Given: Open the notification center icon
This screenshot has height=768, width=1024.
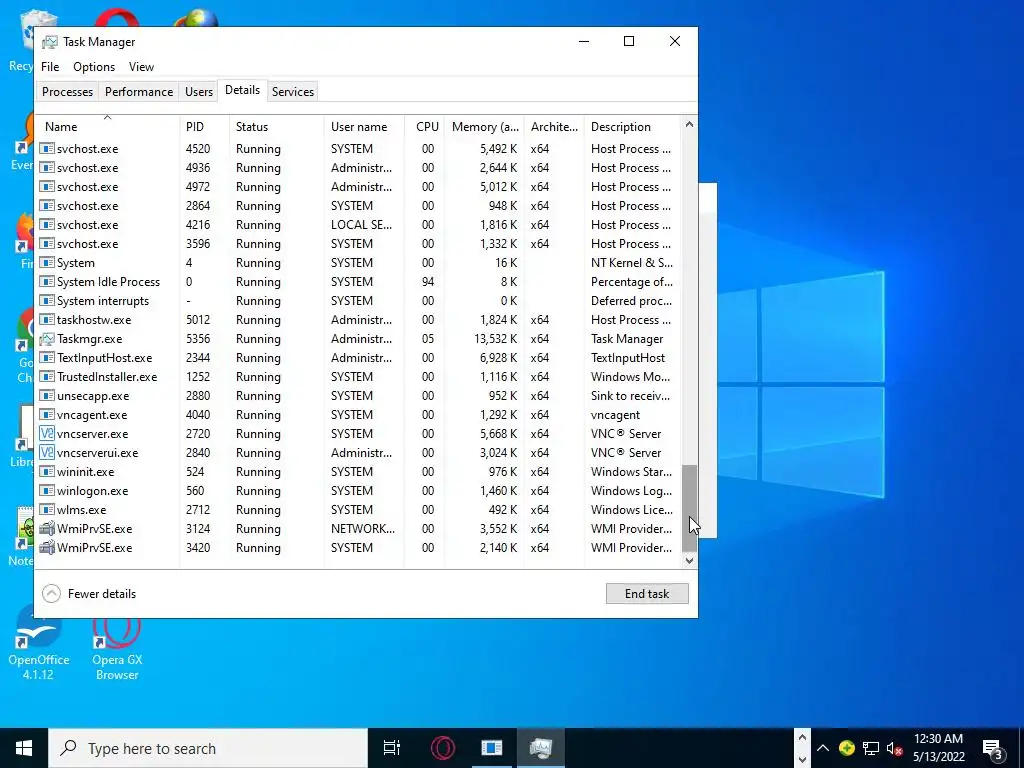Looking at the screenshot, I should pyautogui.click(x=993, y=748).
